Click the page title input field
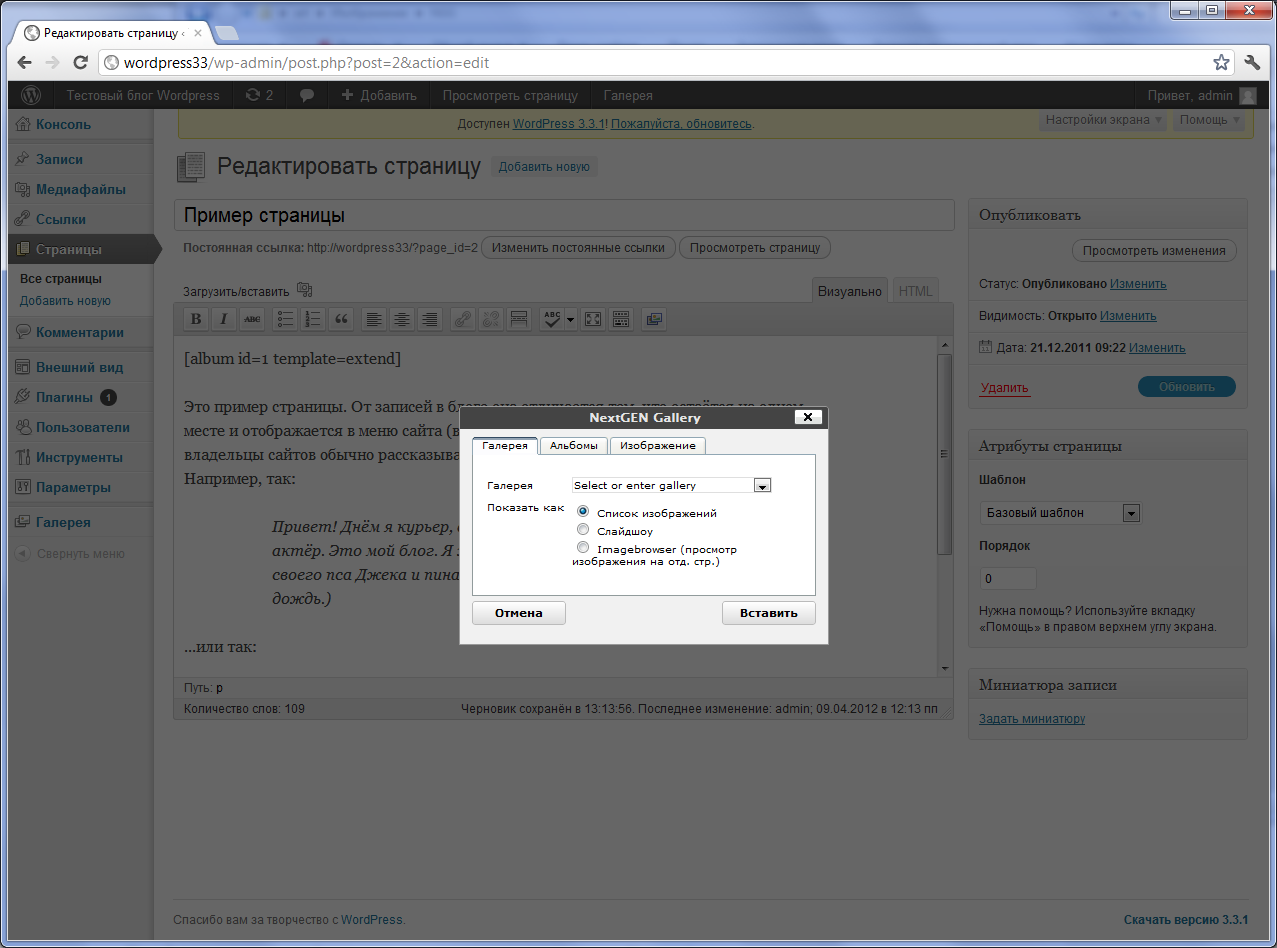The width and height of the screenshot is (1277, 948). click(x=564, y=216)
